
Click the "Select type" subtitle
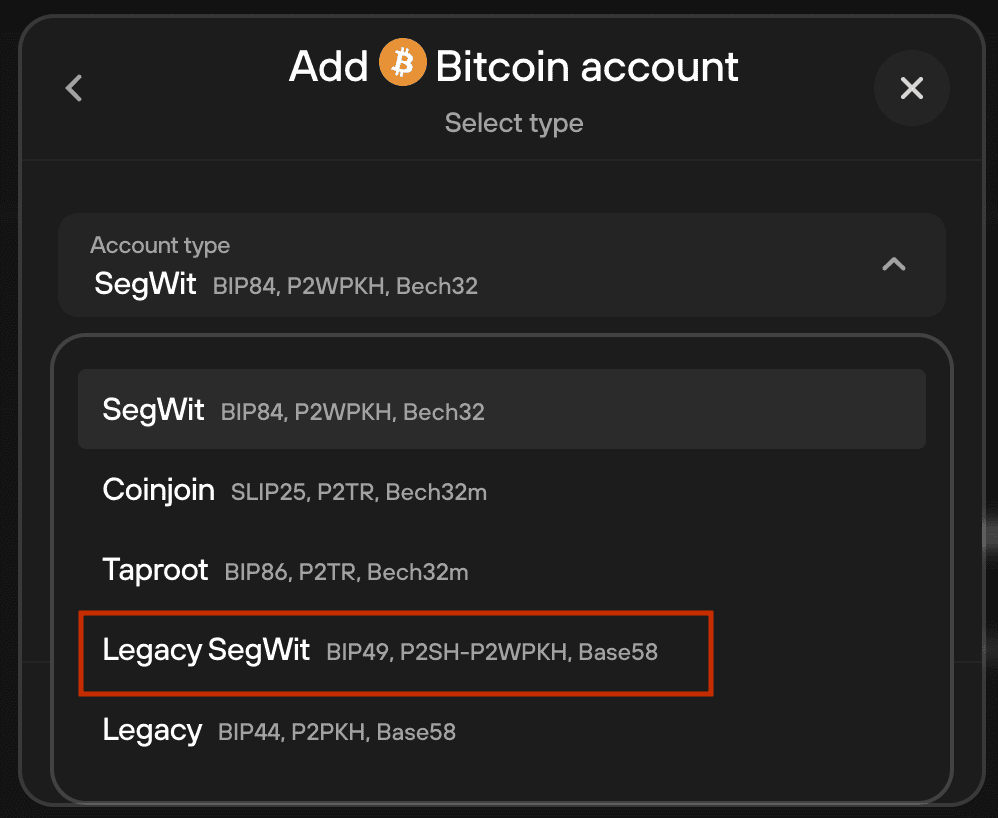514,123
